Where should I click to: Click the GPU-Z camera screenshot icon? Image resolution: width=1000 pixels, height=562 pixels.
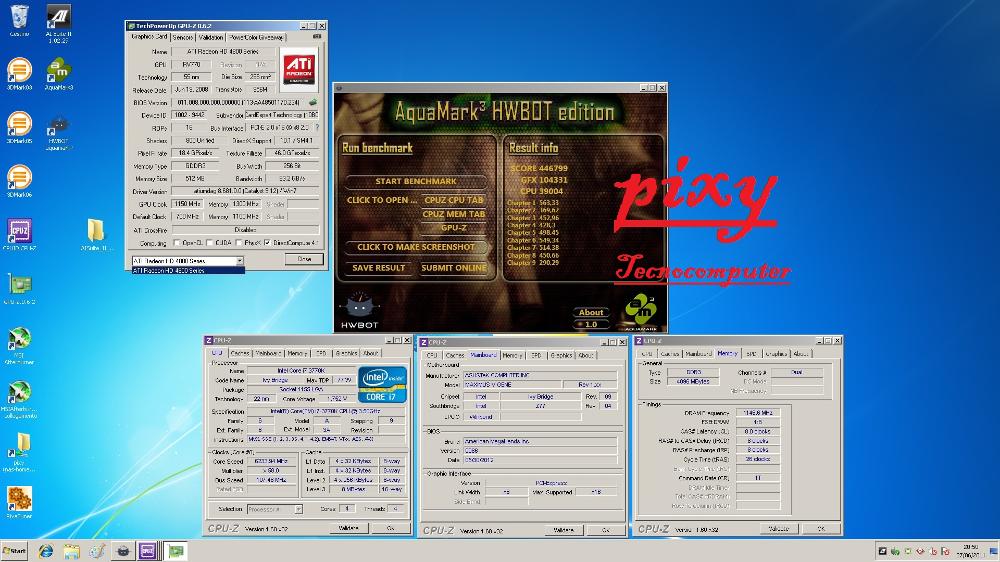317,37
